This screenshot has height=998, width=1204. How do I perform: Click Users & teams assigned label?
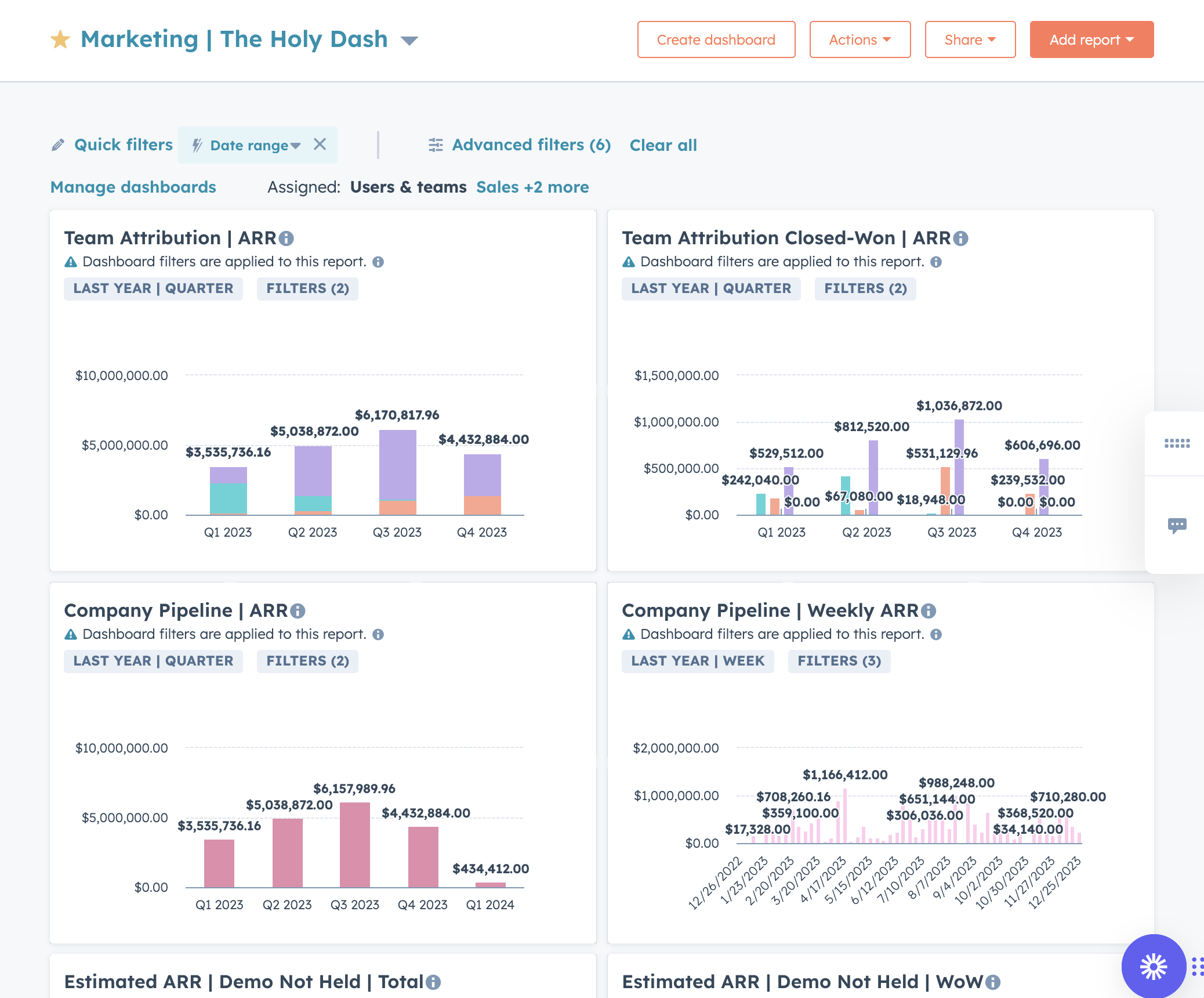(x=408, y=187)
